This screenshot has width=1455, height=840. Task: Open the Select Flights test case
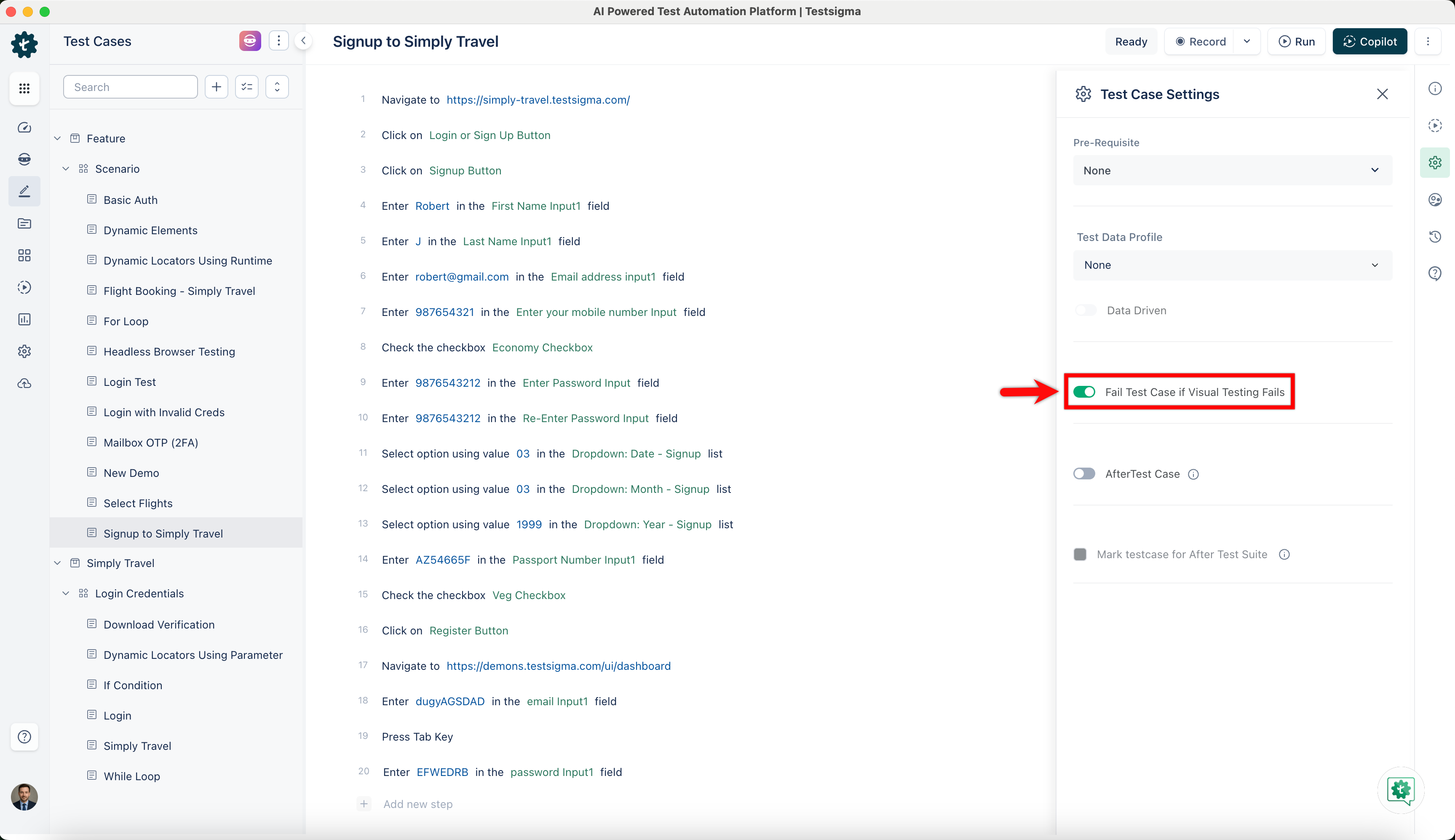[x=138, y=503]
